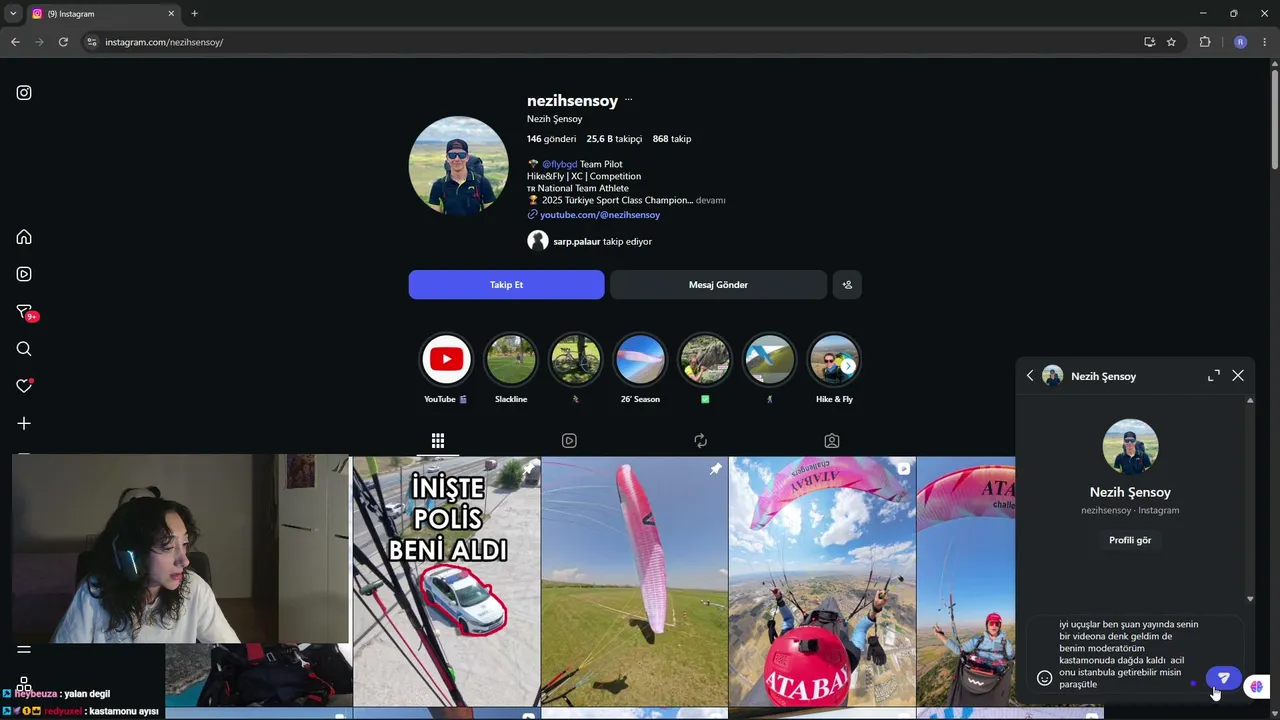This screenshot has height=720, width=1280.
Task: Open the Instagram logo home link
Action: click(24, 93)
